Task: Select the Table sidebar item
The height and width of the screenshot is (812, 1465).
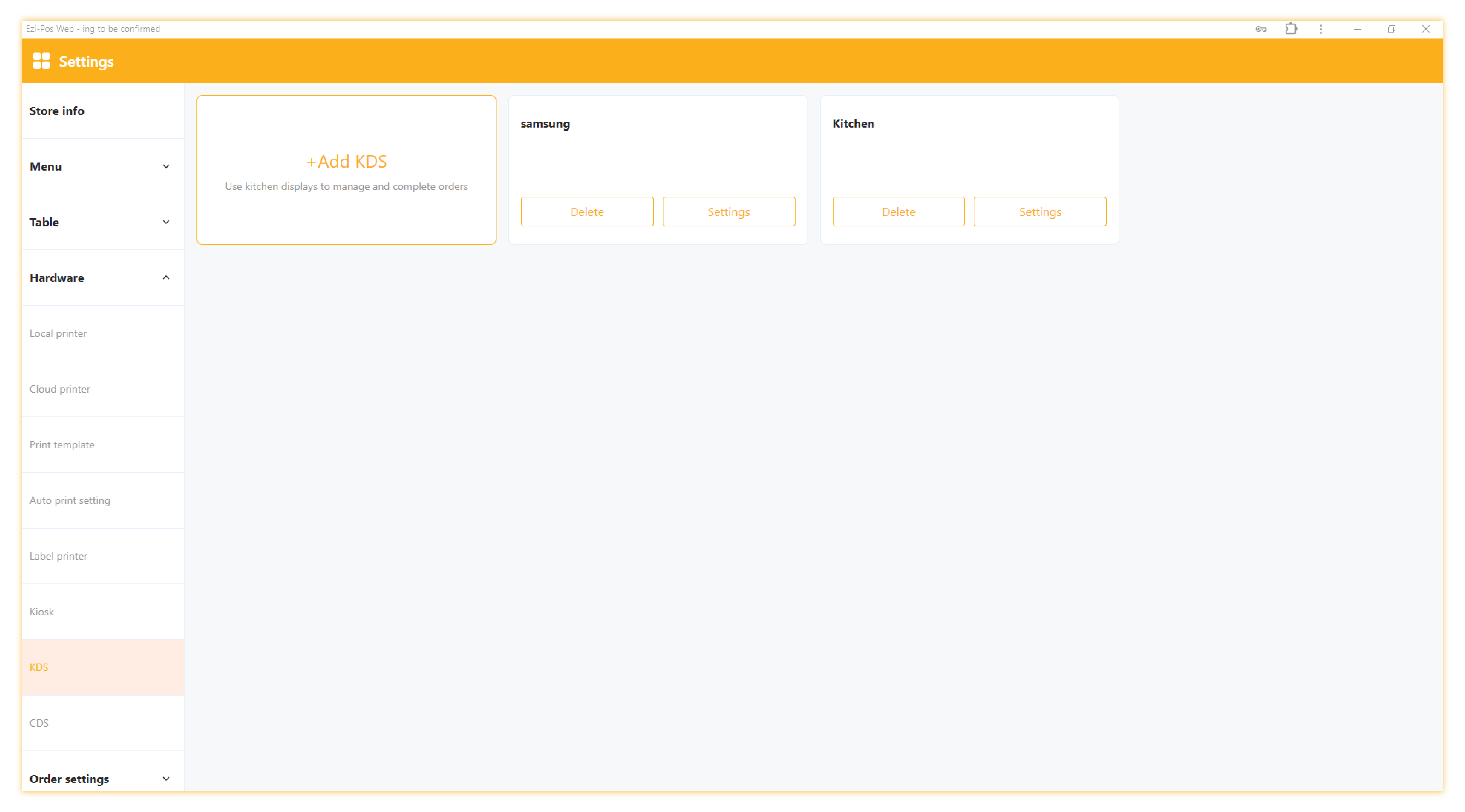Action: pos(103,222)
